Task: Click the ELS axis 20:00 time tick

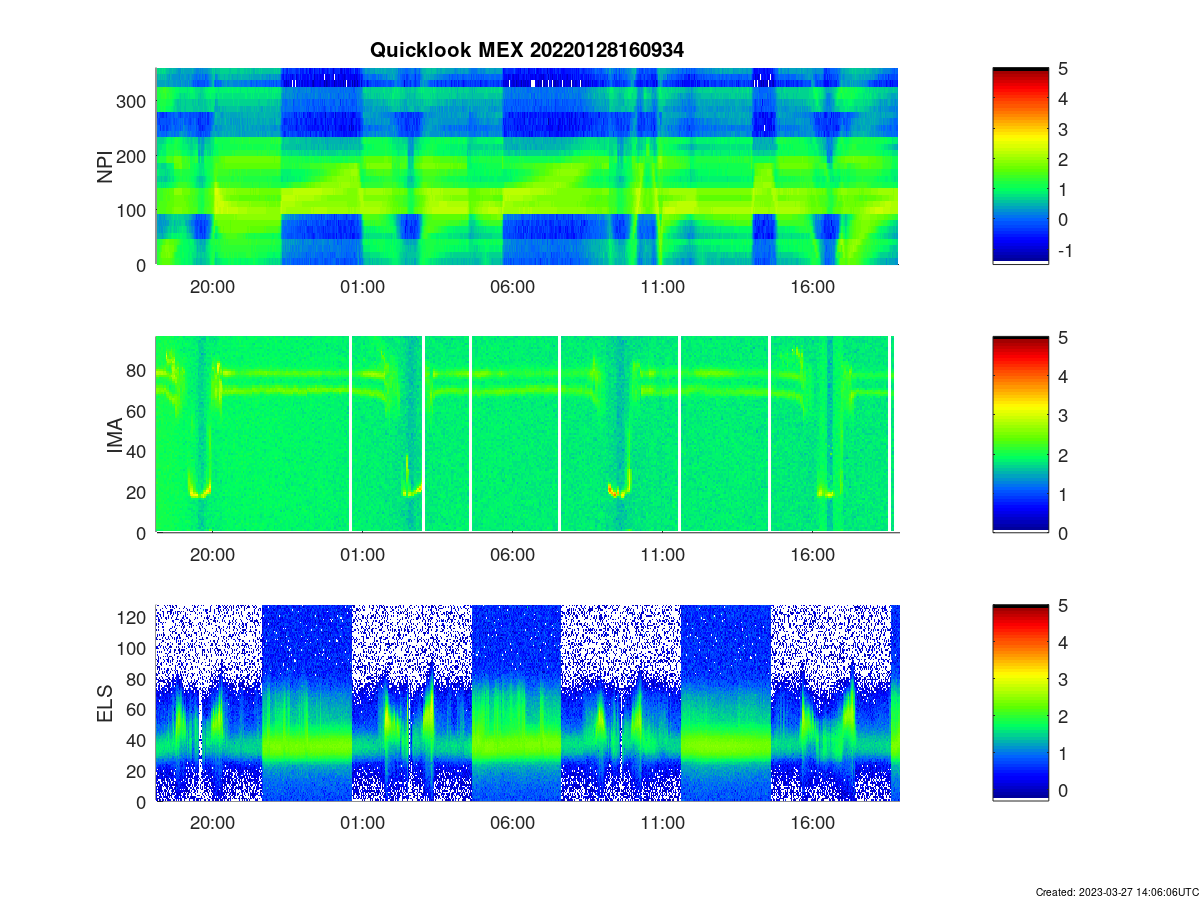Action: [212, 823]
